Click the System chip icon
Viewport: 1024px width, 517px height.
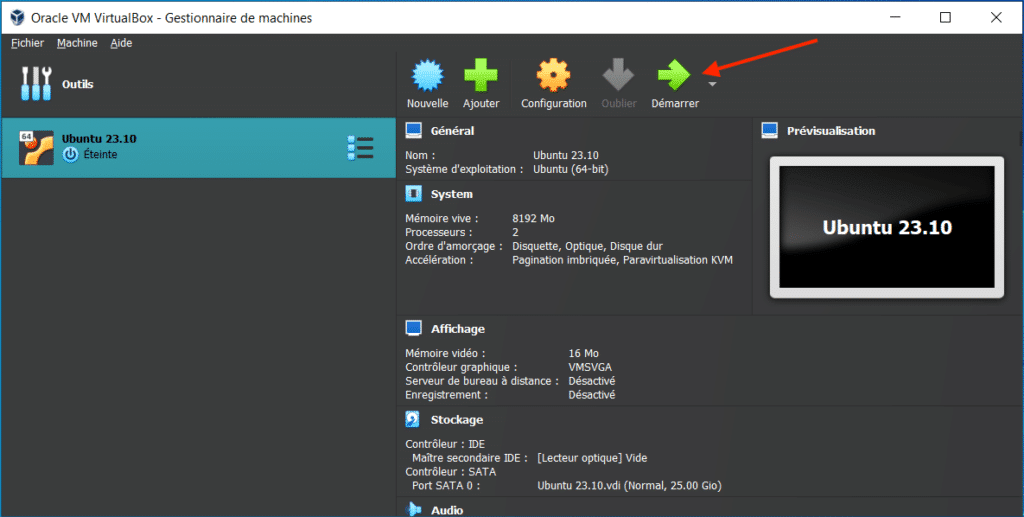413,194
